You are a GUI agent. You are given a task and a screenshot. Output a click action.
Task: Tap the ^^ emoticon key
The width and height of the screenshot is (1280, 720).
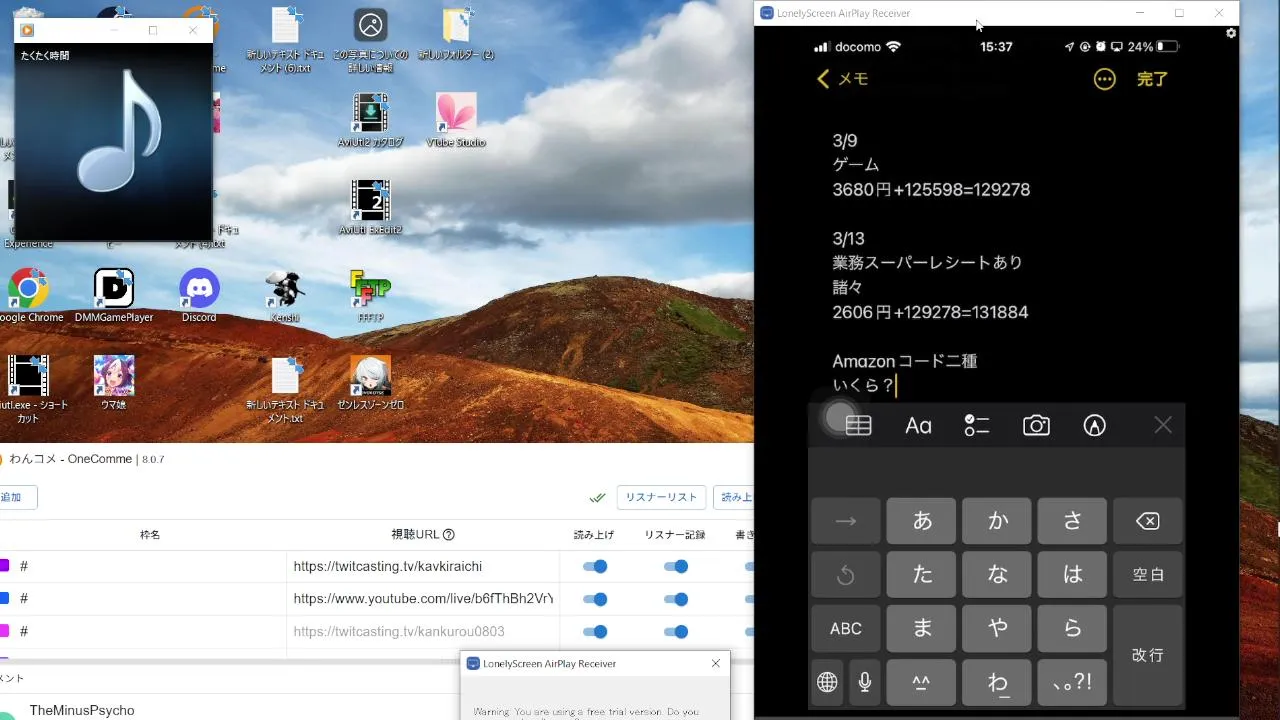pos(922,683)
